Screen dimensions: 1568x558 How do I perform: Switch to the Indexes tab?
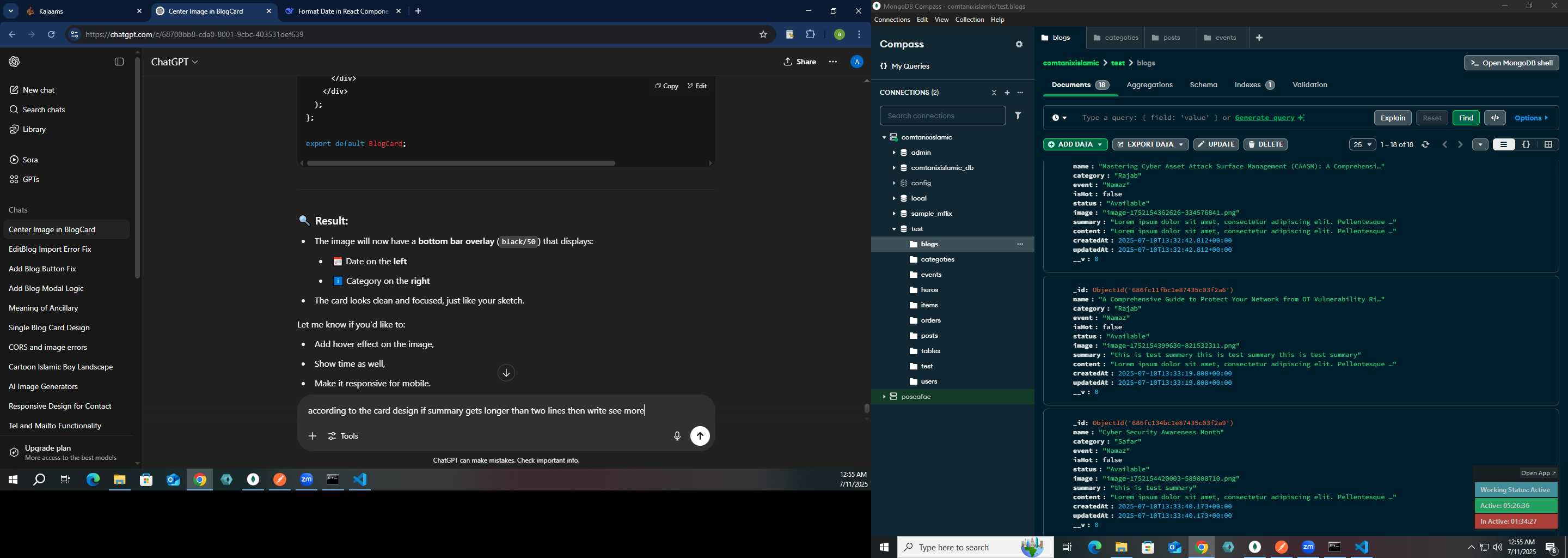coord(1254,86)
